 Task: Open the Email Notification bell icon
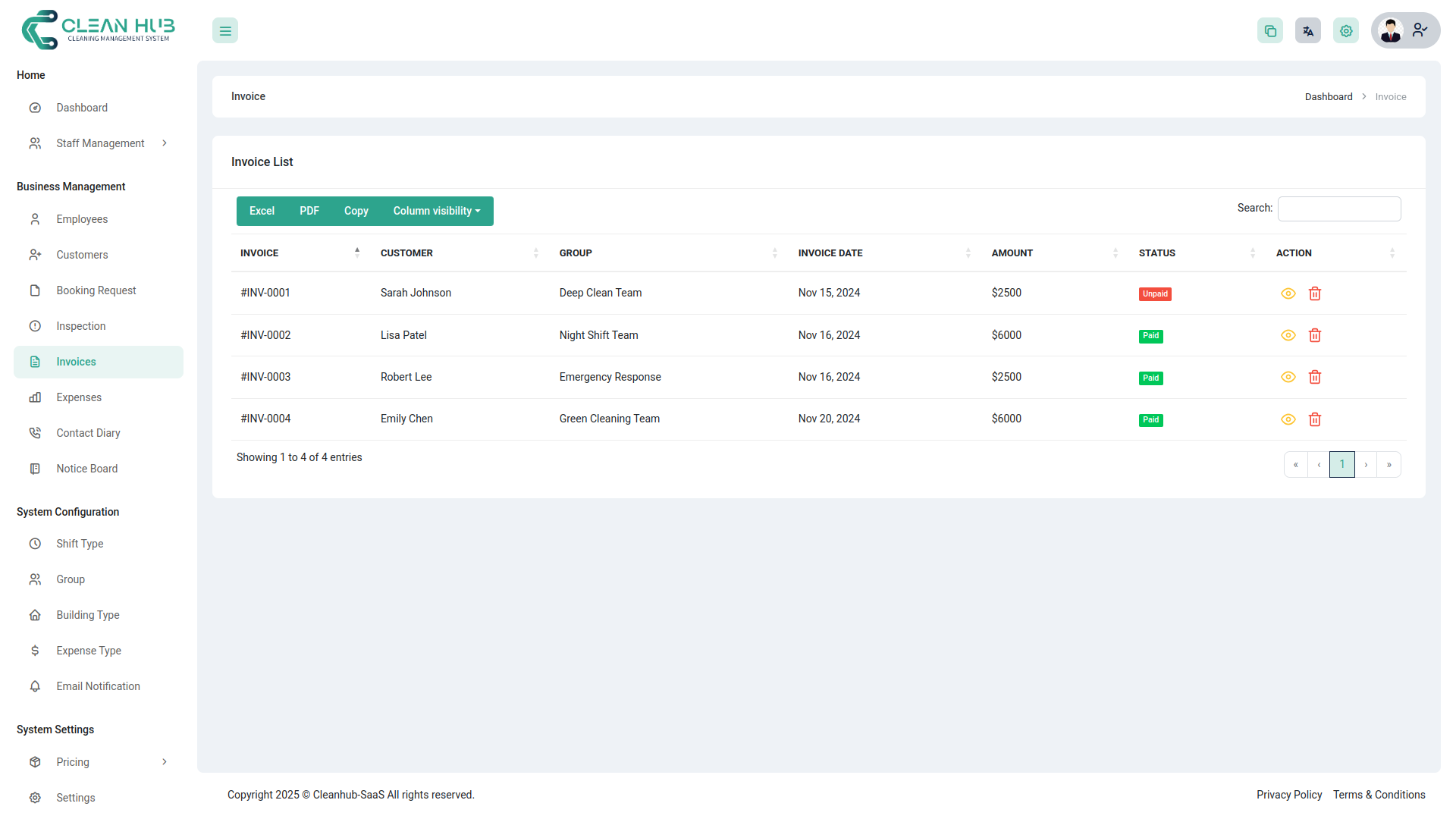tap(35, 686)
